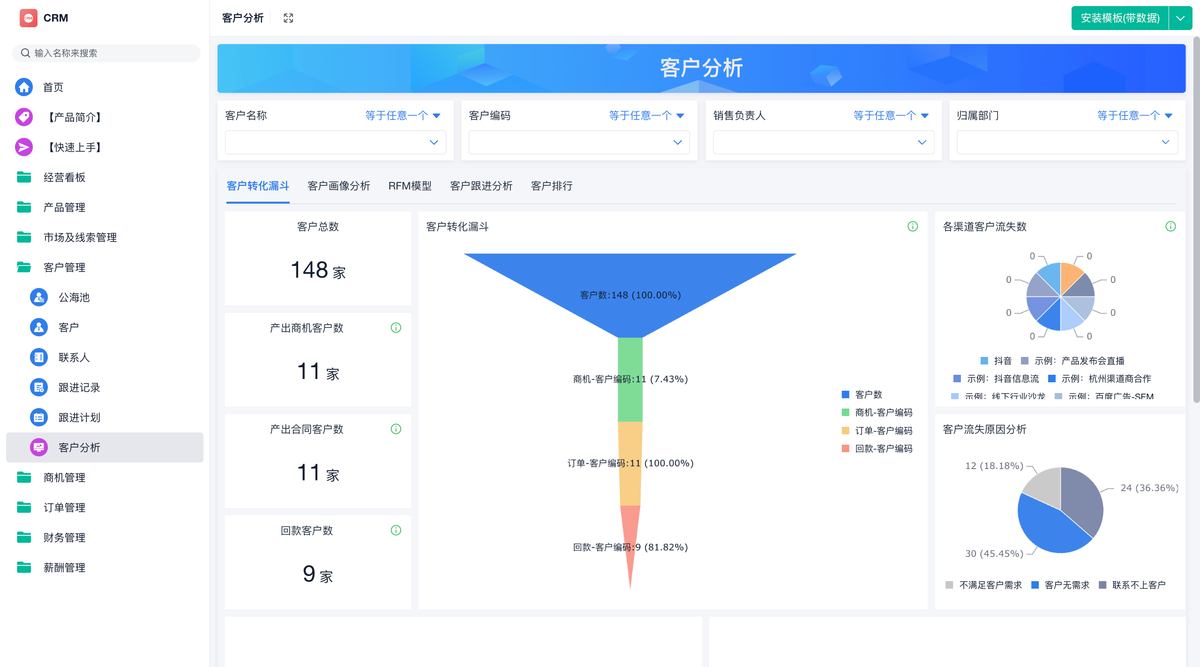This screenshot has height=667, width=1200.
Task: Open the 归属部门 value dropdown
Action: pos(1067,142)
